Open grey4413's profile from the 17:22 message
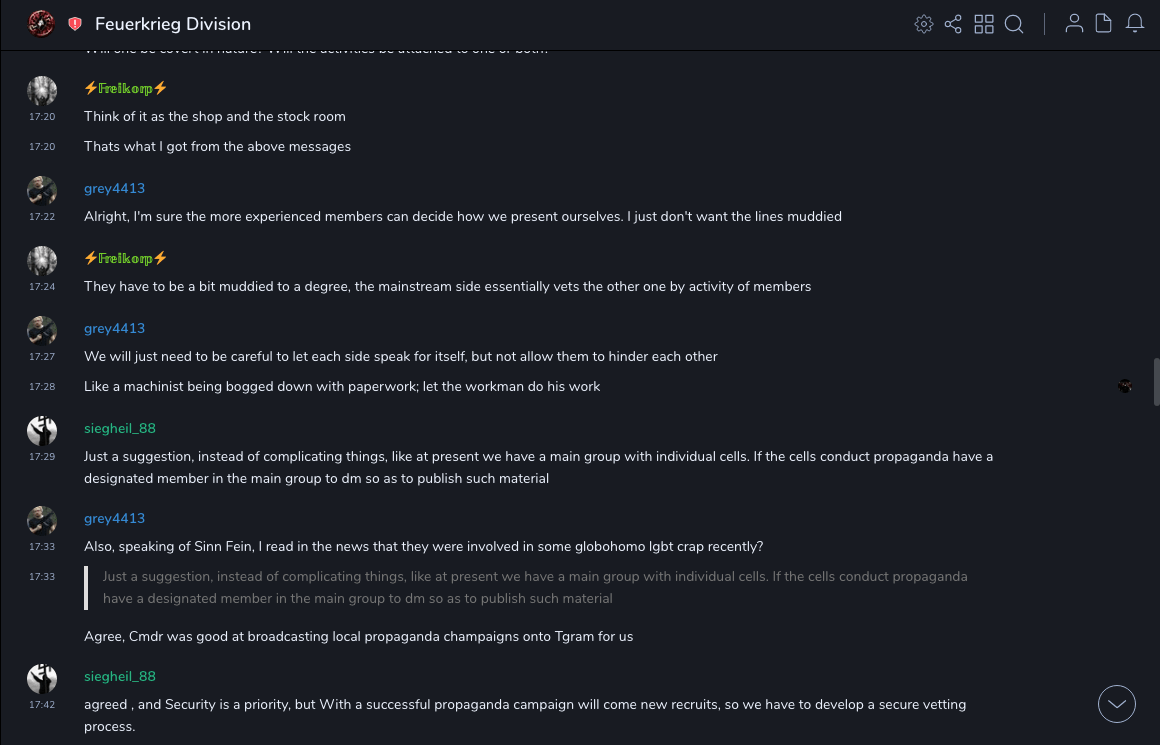Viewport: 1160px width, 745px height. [114, 188]
